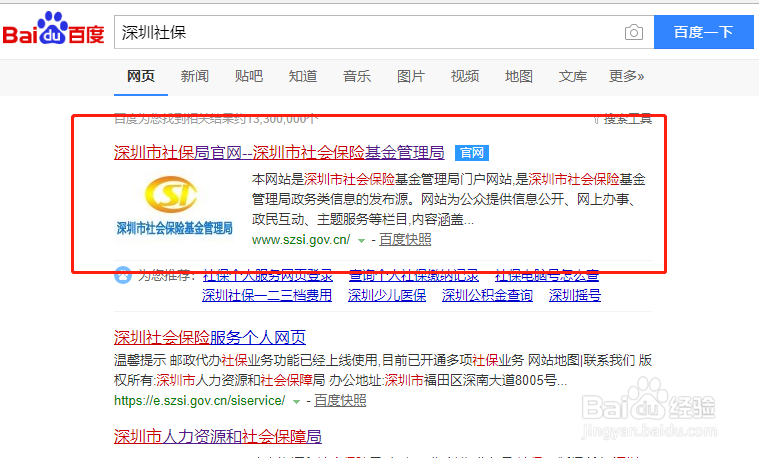This screenshot has width=759, height=458.
Task: Expand dropdown arrow after www.szsi.gov.cn/
Action: tap(361, 240)
